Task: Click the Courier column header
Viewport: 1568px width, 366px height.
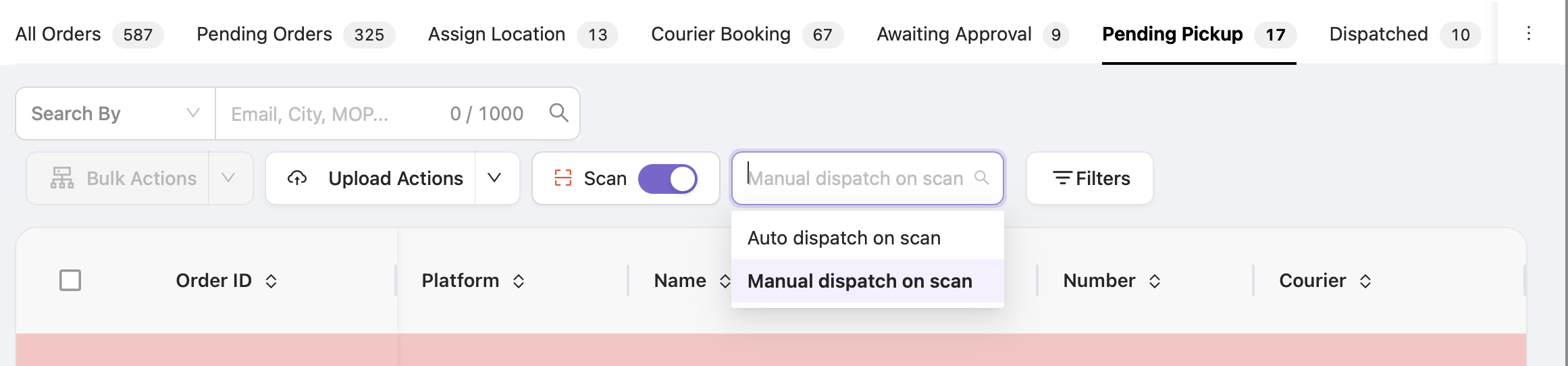Action: [1313, 280]
